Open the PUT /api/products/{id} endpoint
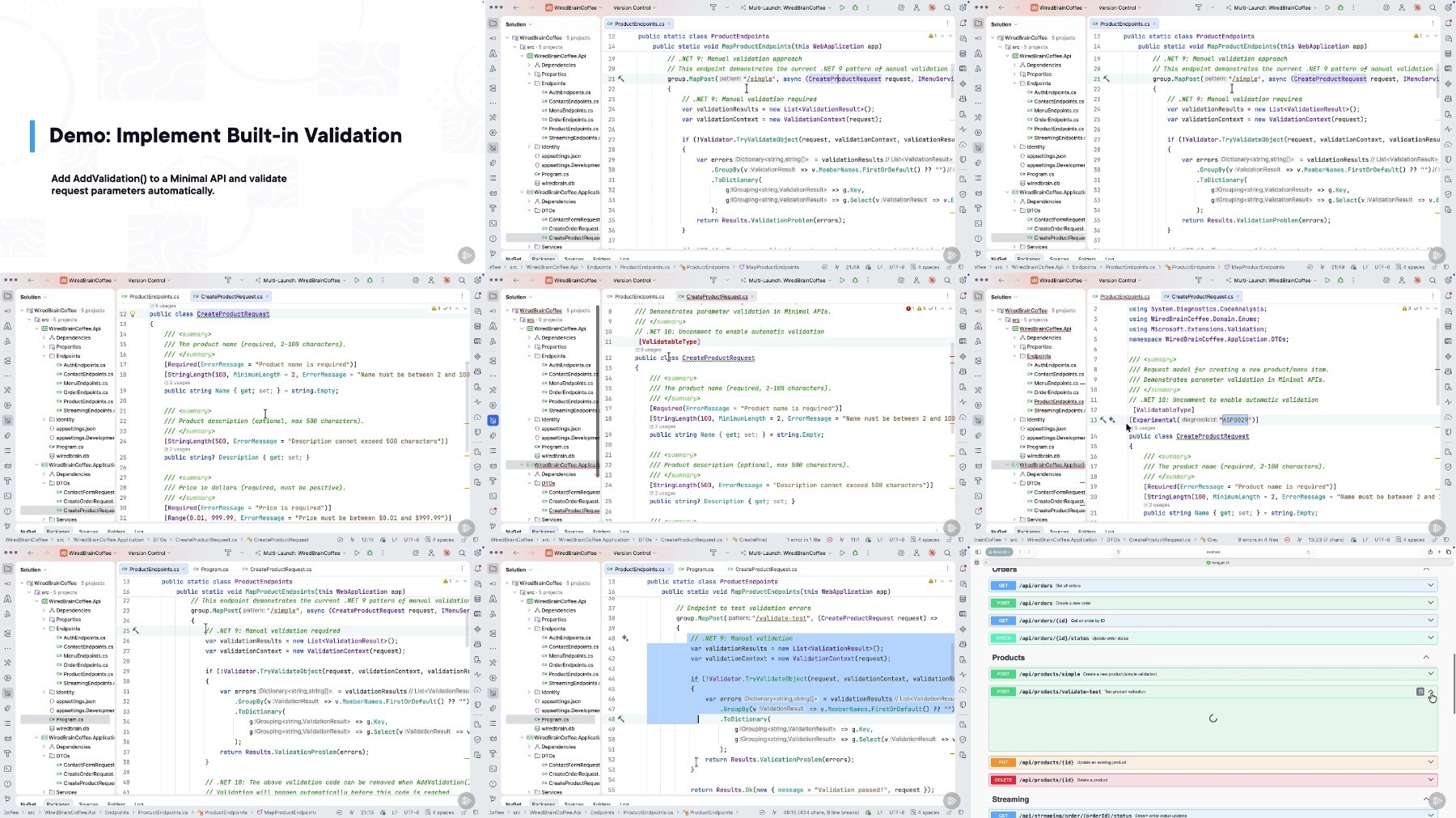 [1213, 762]
